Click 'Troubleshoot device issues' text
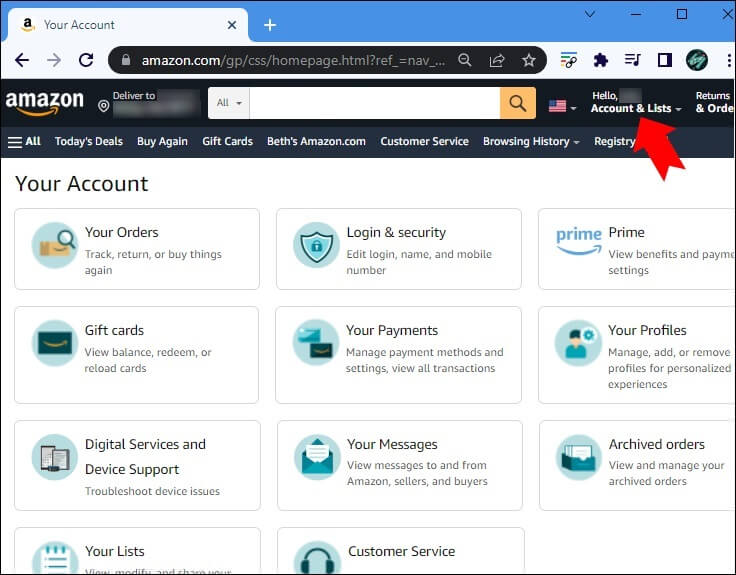Viewport: 736px width, 575px height. coord(152,491)
